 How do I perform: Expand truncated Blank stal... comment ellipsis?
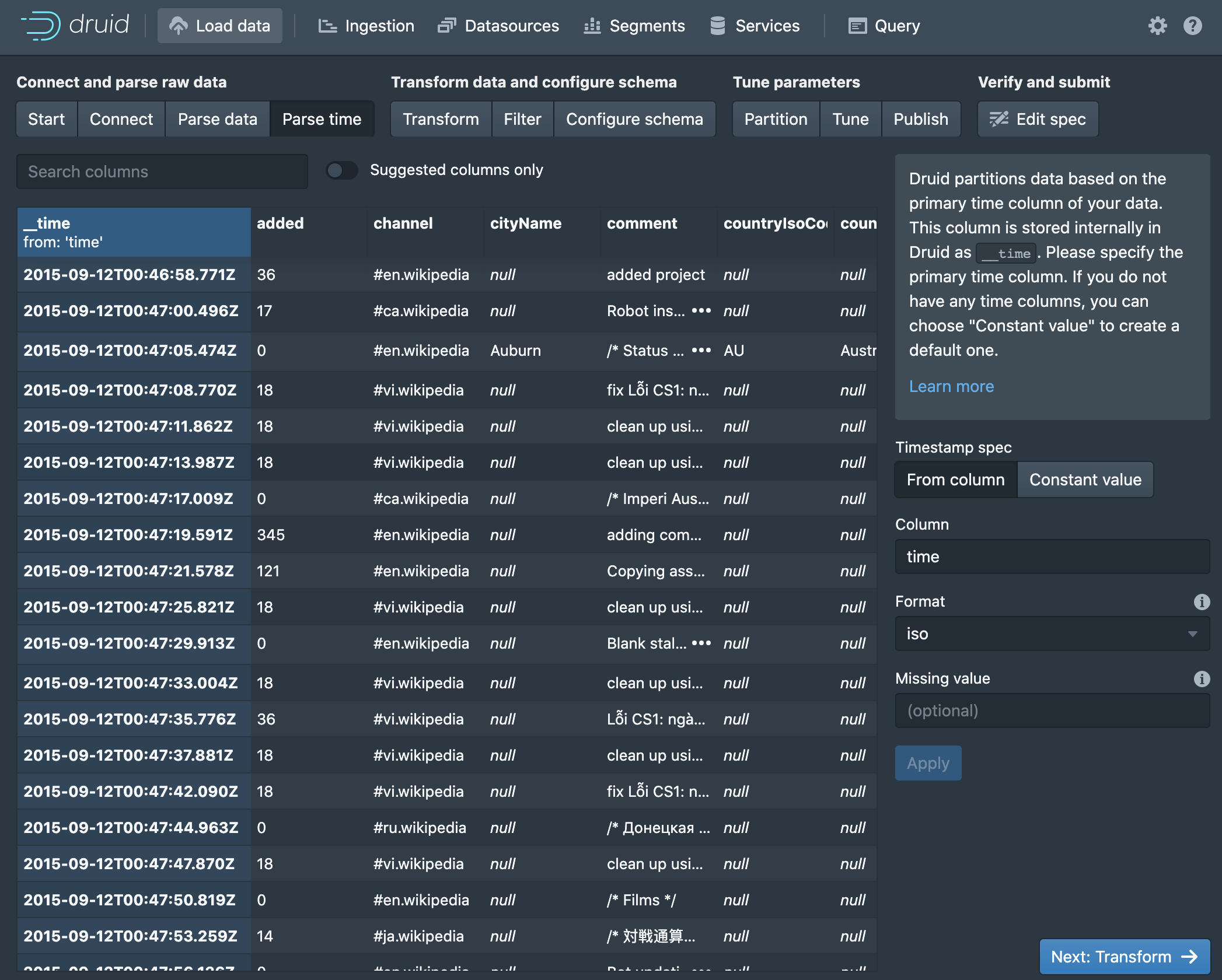tap(701, 643)
